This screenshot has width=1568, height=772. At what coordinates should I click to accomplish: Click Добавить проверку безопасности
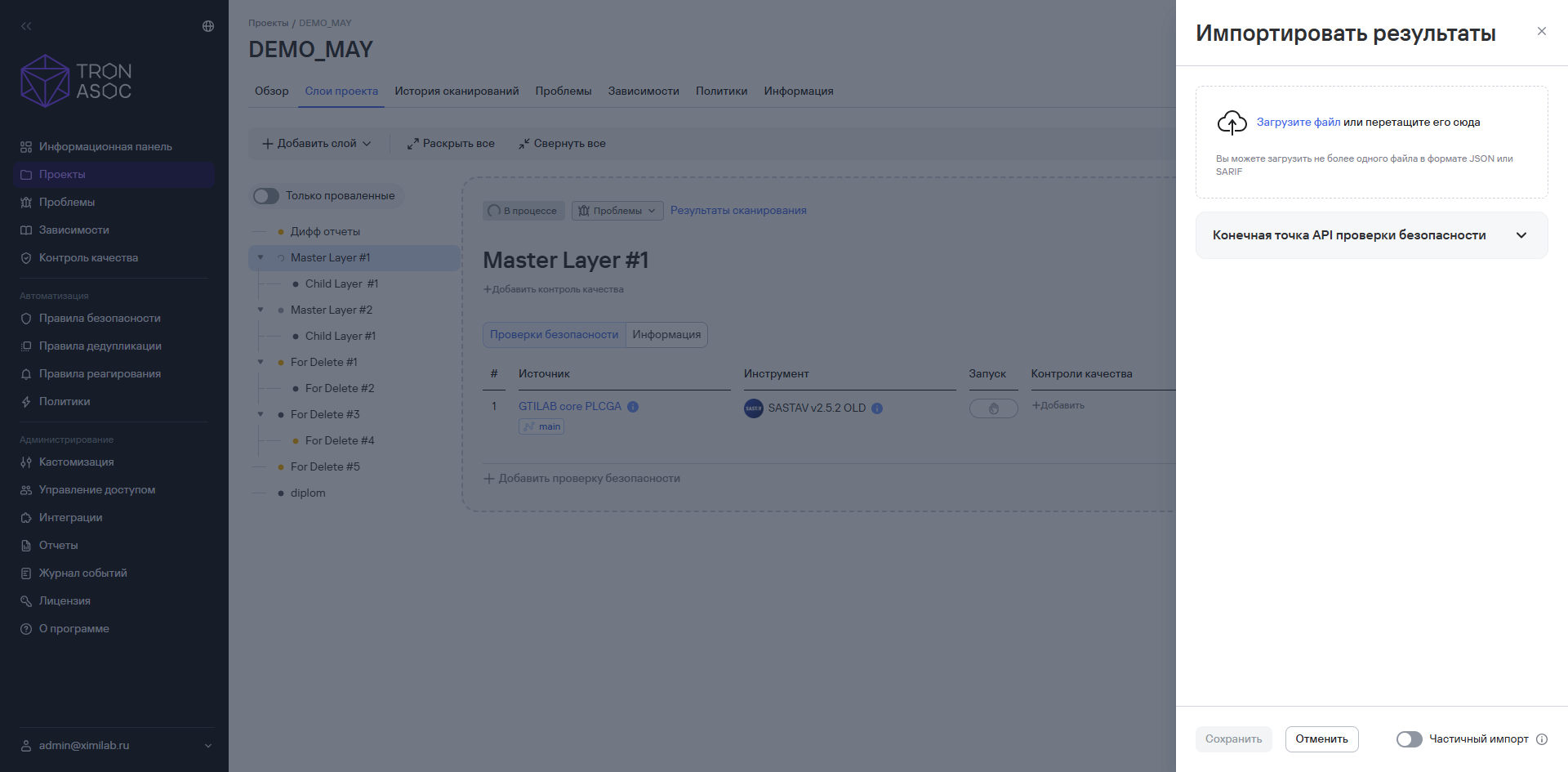click(x=581, y=479)
